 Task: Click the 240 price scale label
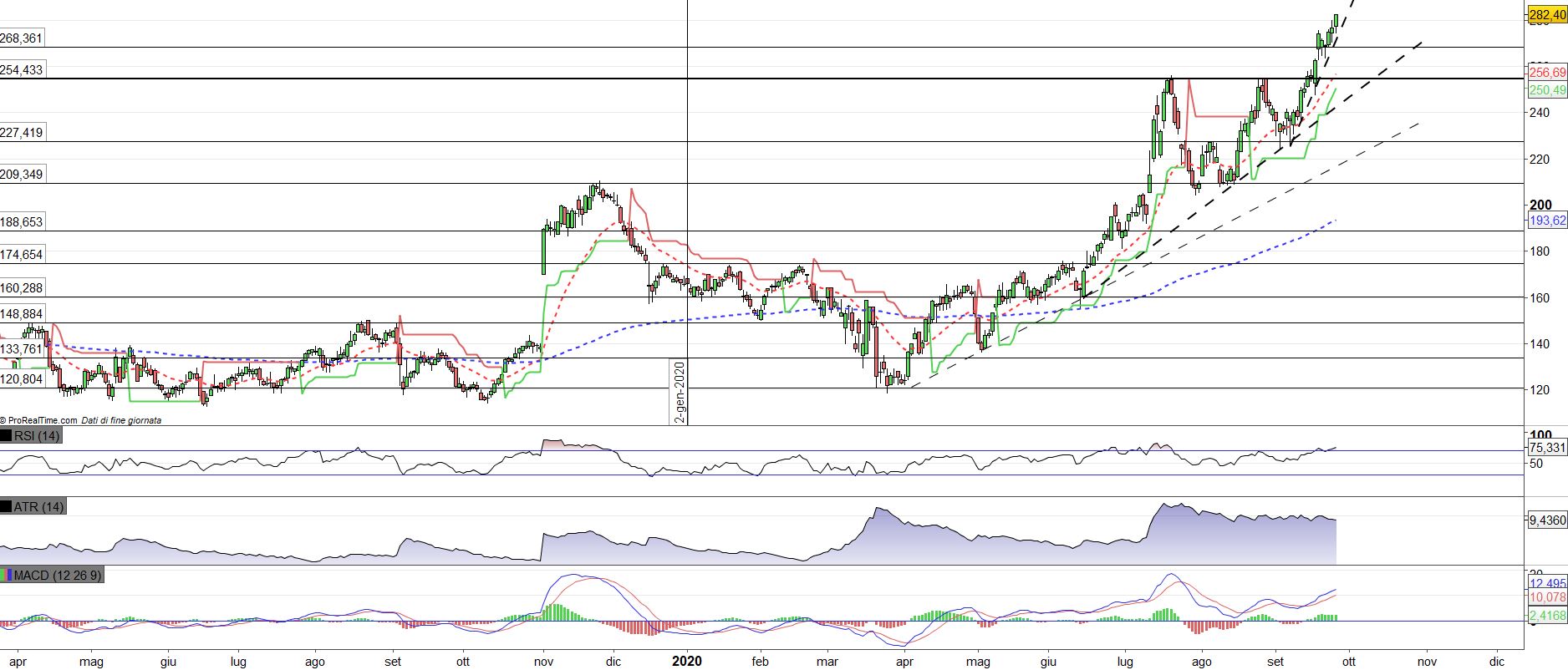[1540, 113]
